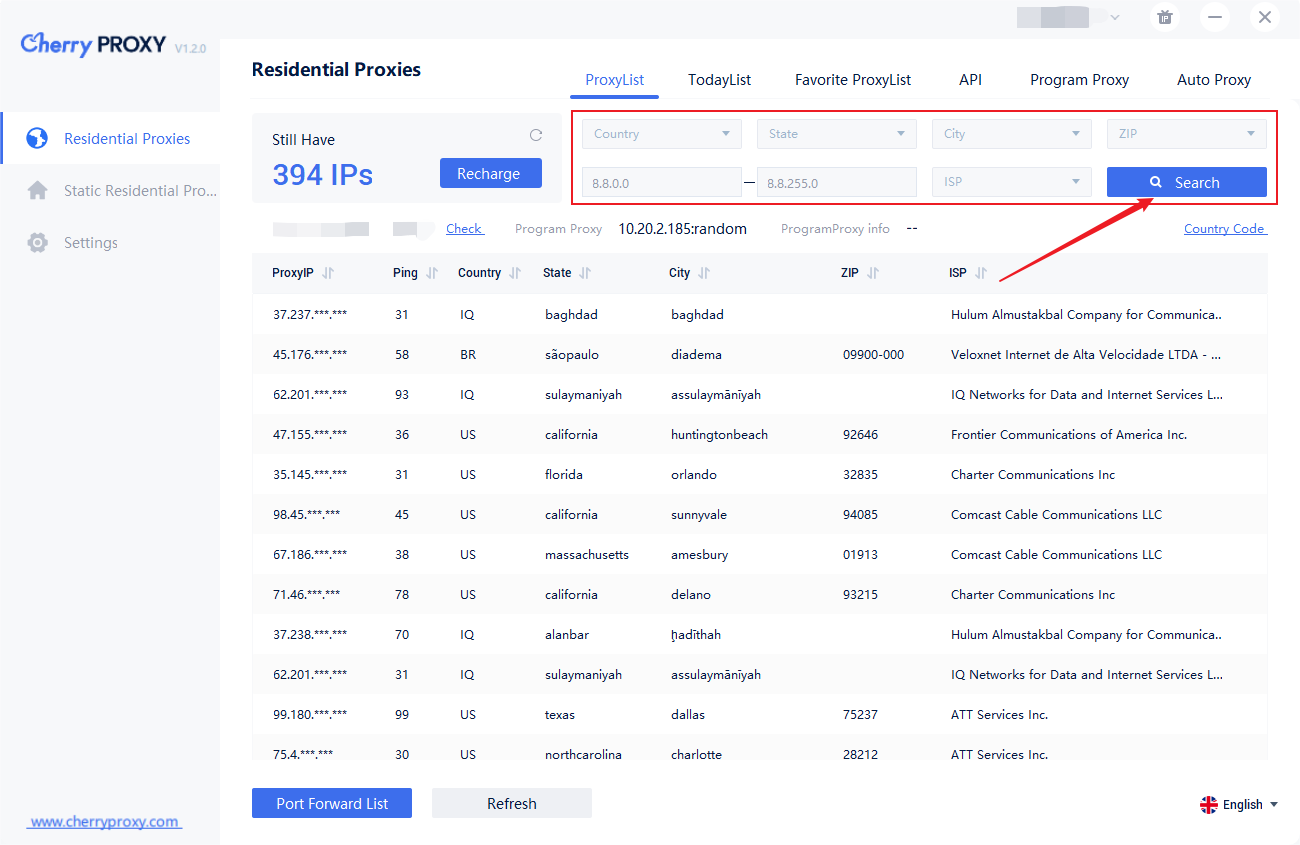Viewport: 1300px width, 845px height.
Task: Open the English language selector
Action: coord(1240,805)
